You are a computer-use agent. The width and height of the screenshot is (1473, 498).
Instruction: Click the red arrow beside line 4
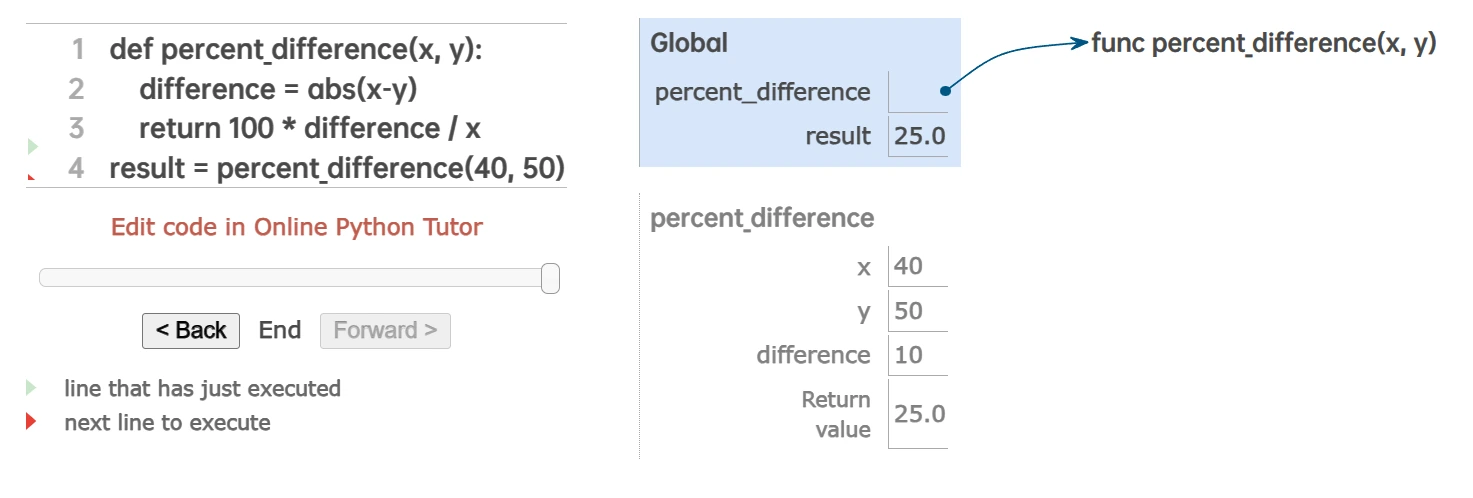tap(31, 177)
